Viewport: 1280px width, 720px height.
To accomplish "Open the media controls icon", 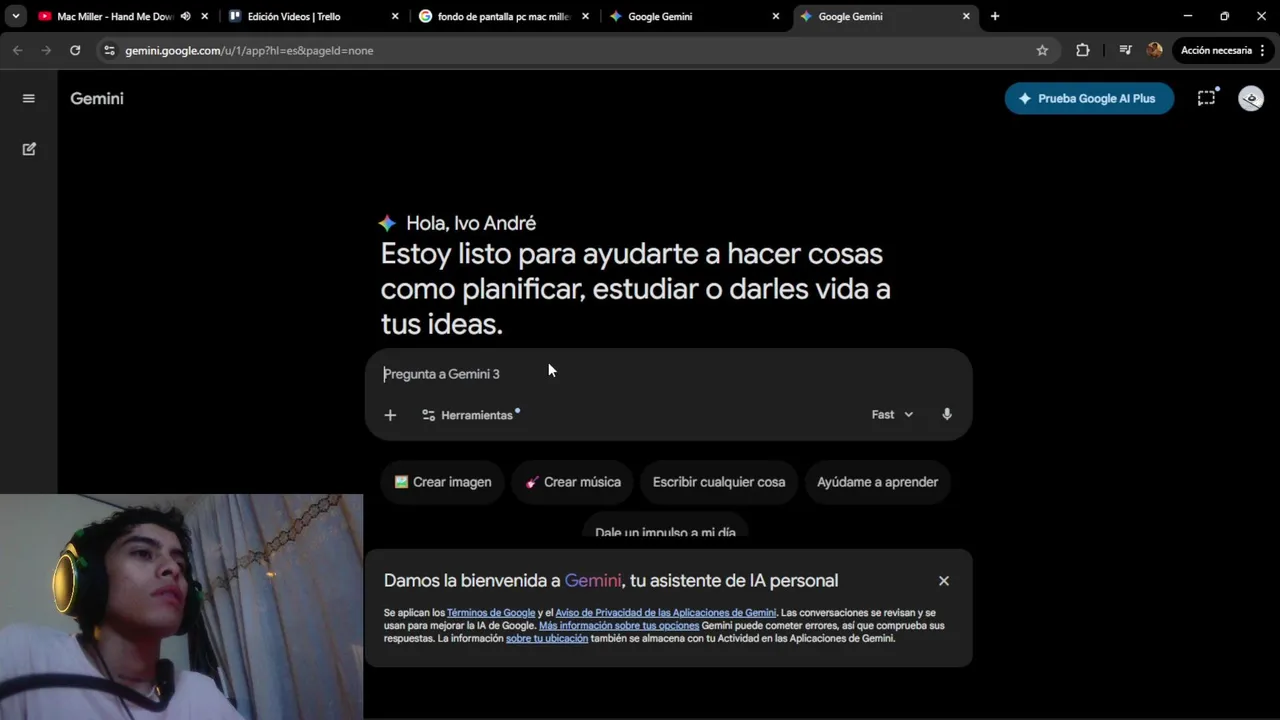I will tap(1125, 50).
